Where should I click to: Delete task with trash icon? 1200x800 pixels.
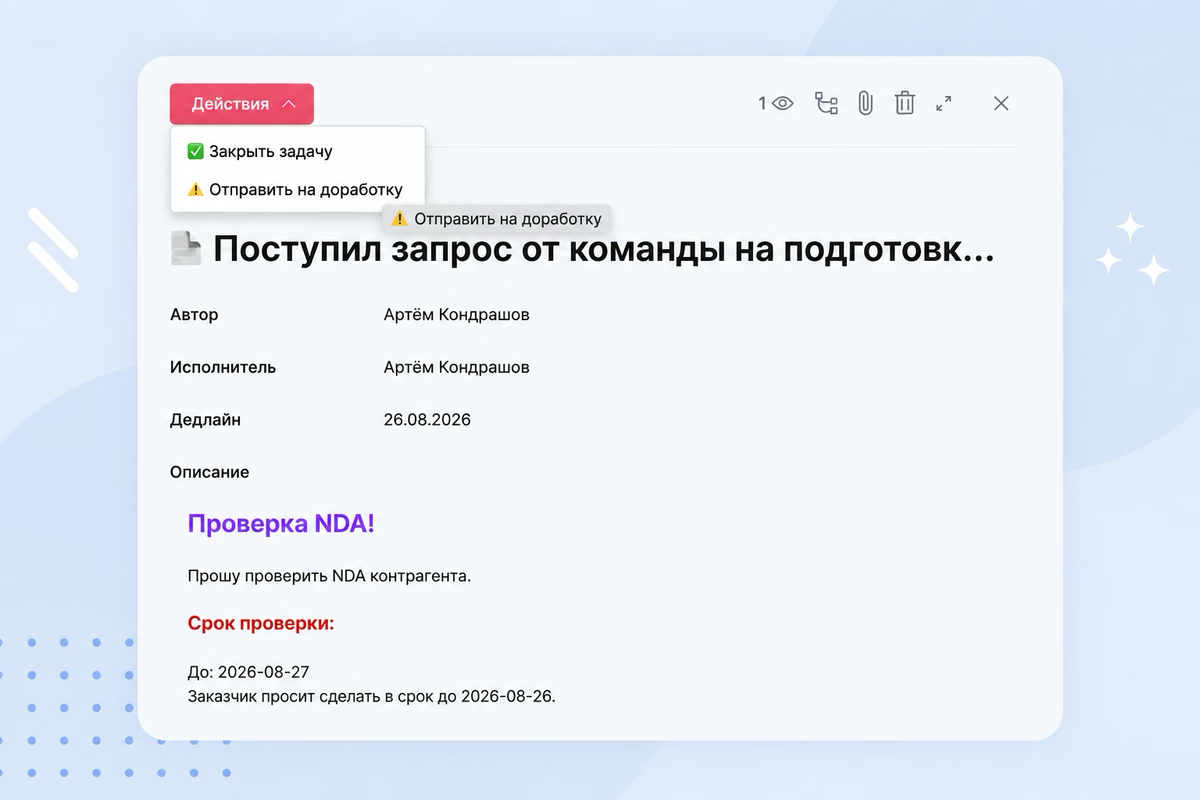coord(904,103)
